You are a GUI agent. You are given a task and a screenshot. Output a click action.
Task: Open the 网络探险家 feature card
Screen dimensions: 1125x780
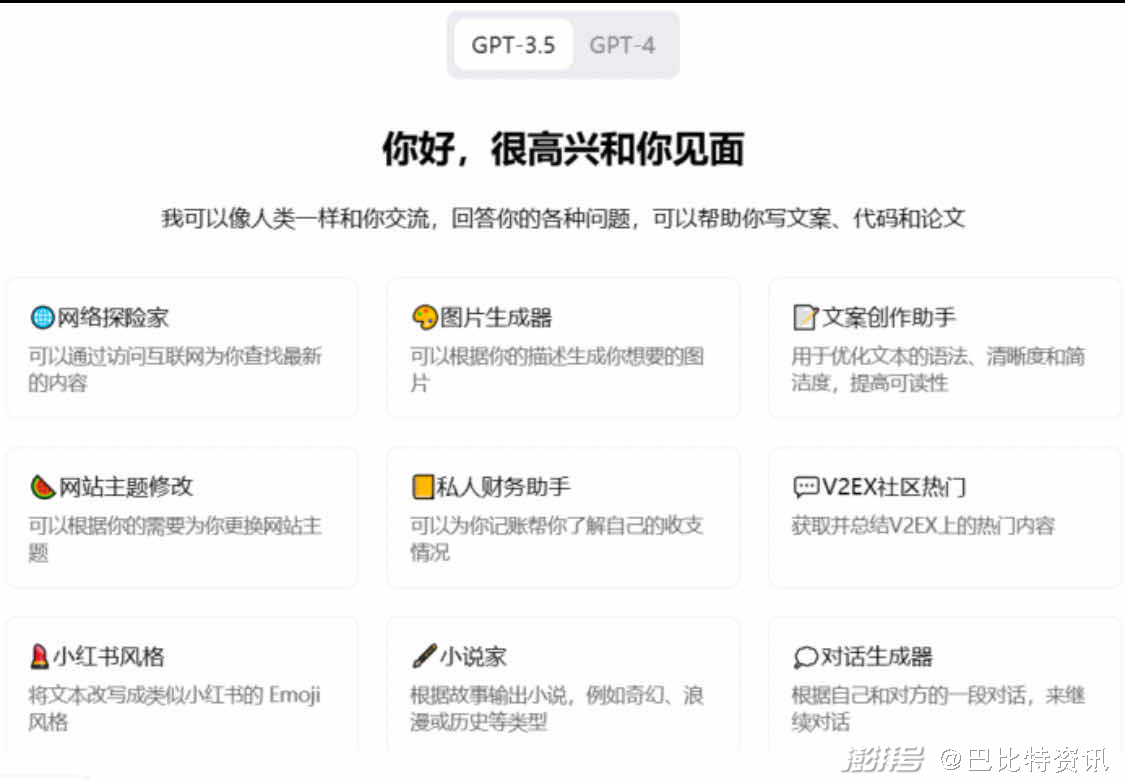tap(182, 347)
